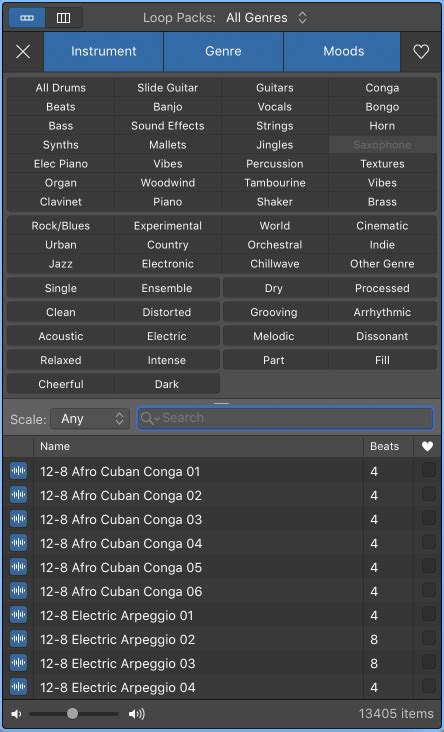This screenshot has width=444, height=732.
Task: Favorite 12-8 Afro Cuban Conga 05
Action: 429,566
